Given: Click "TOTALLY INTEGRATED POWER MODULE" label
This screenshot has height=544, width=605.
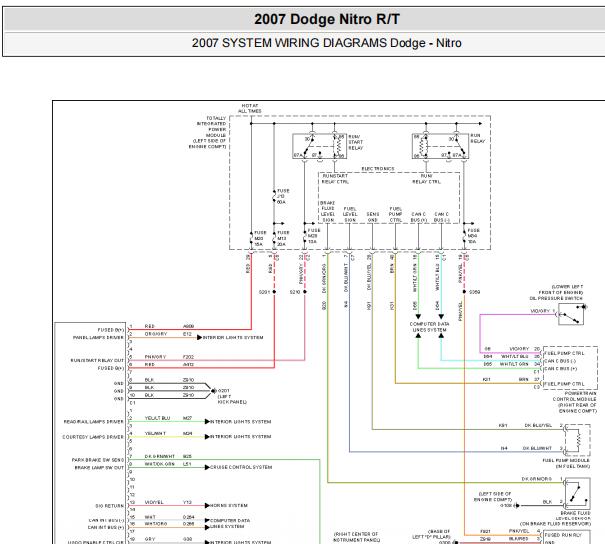Looking at the screenshot, I should [x=211, y=127].
